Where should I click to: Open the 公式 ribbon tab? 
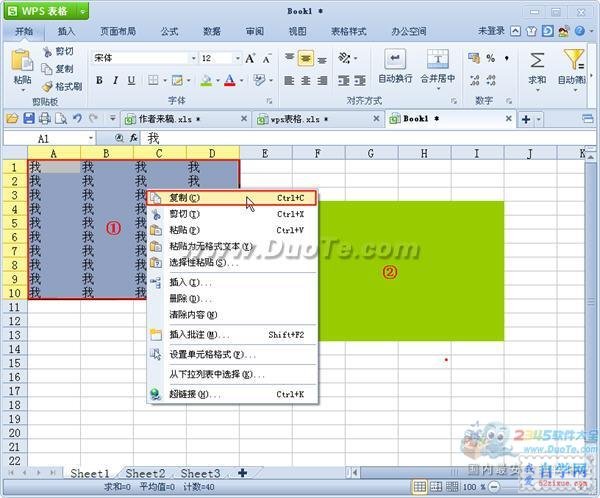(x=170, y=31)
